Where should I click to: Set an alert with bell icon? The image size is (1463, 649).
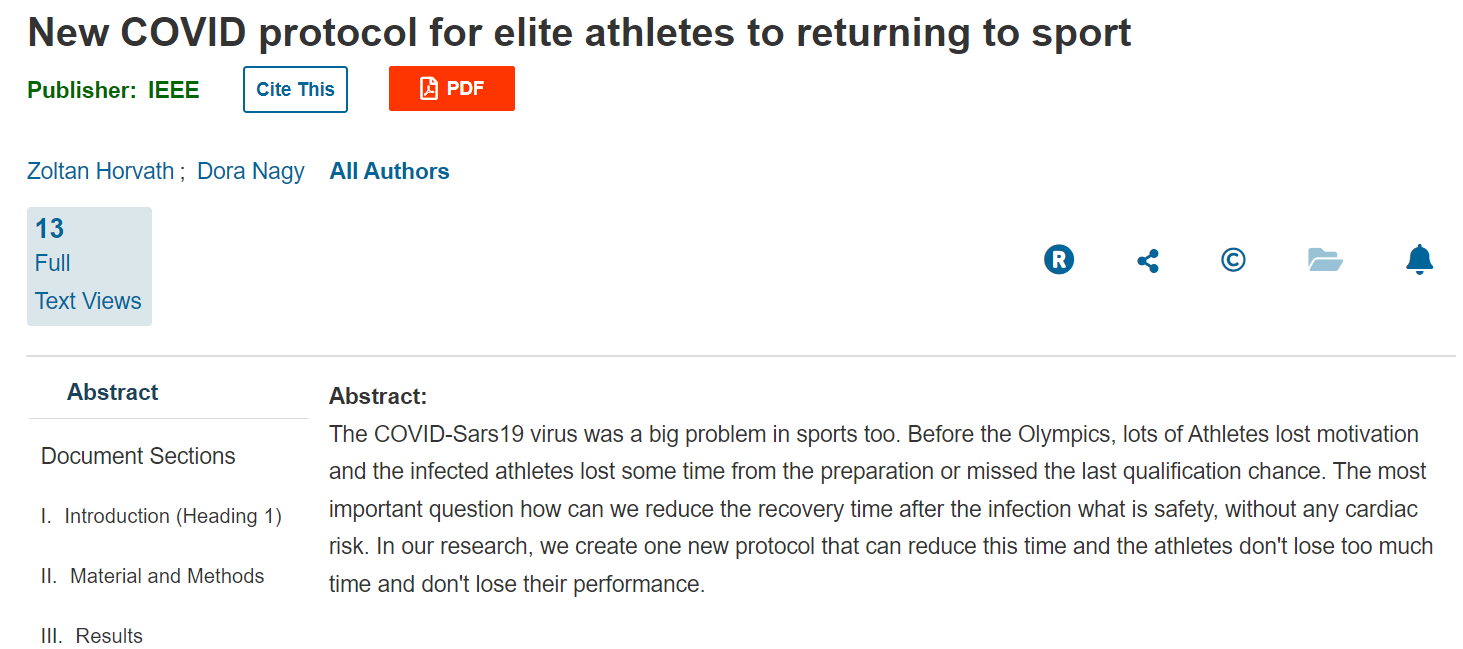tap(1419, 260)
